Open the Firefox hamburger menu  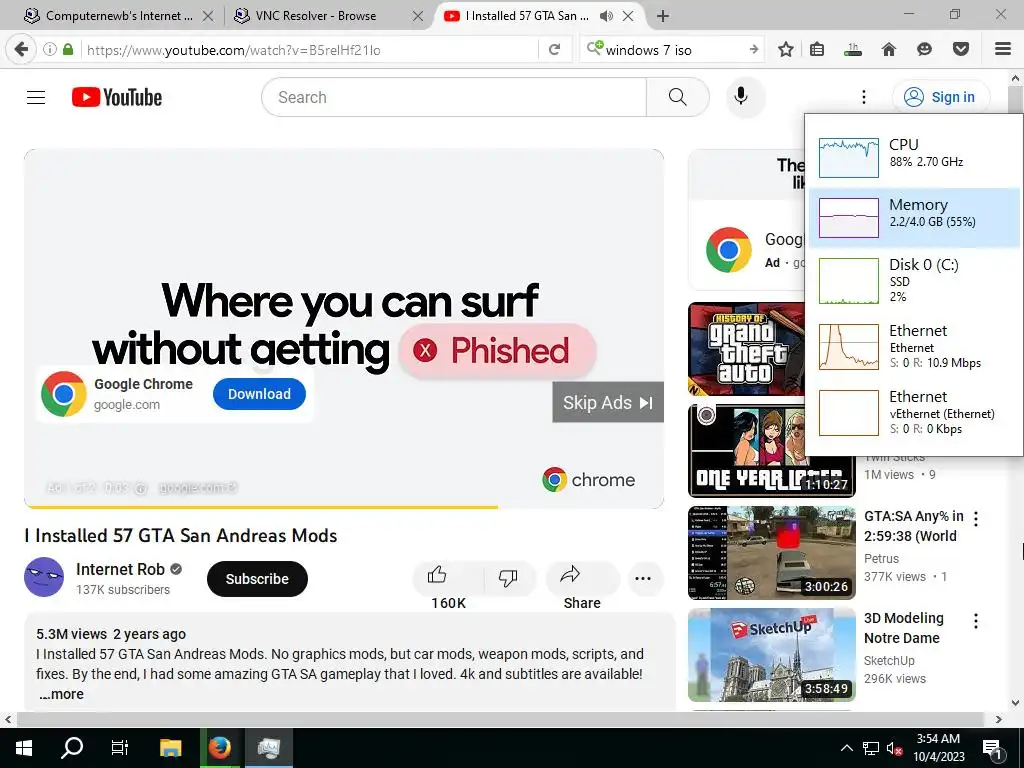(1003, 50)
